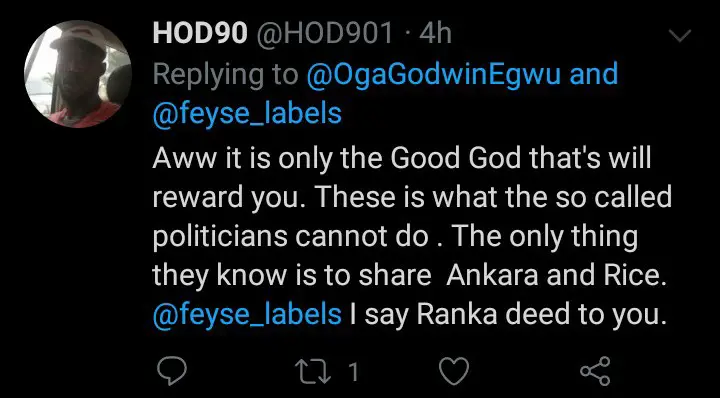Like the tweet with the heart icon
The width and height of the screenshot is (720, 398).
click(x=454, y=371)
